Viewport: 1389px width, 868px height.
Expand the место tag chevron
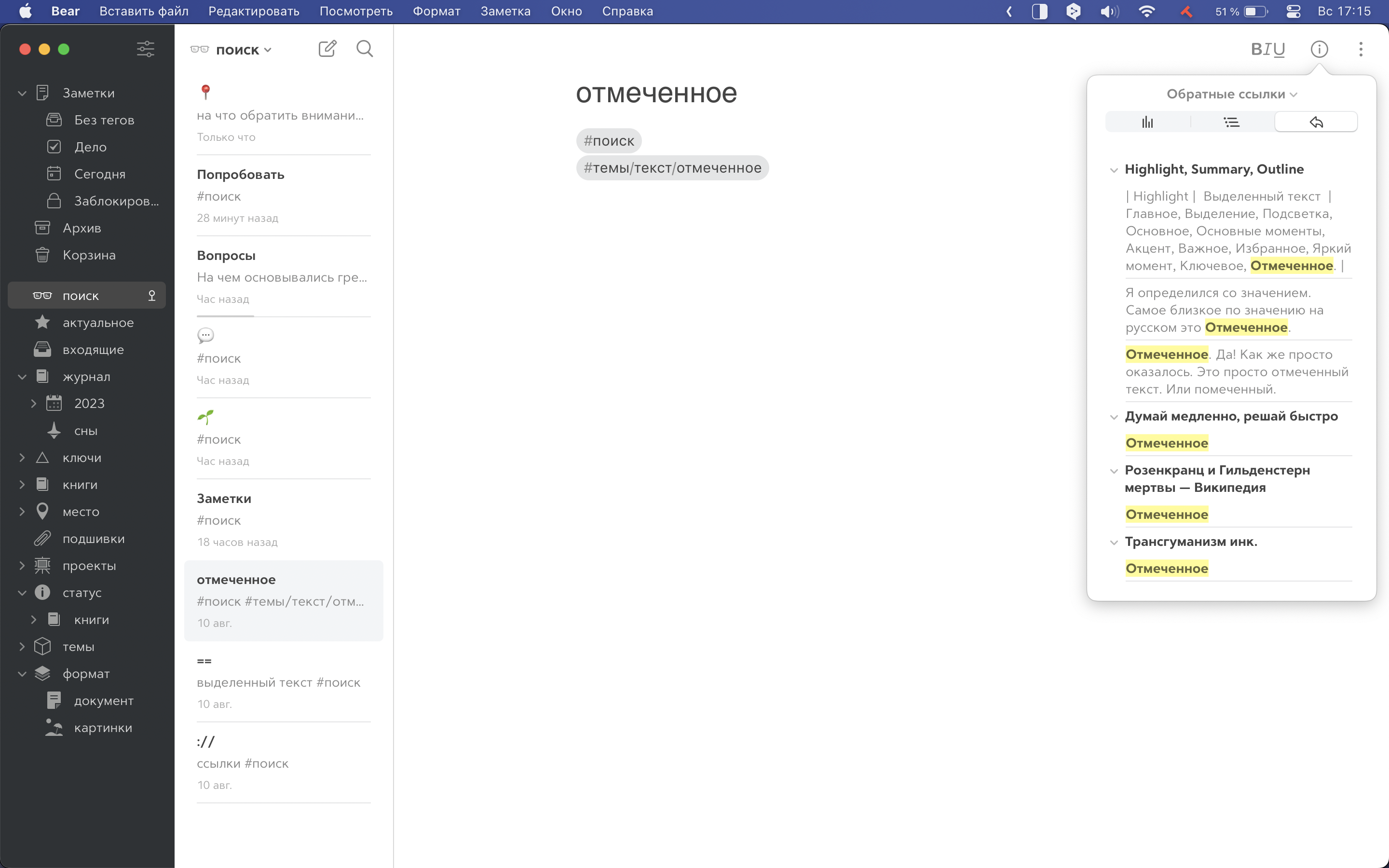pos(22,512)
